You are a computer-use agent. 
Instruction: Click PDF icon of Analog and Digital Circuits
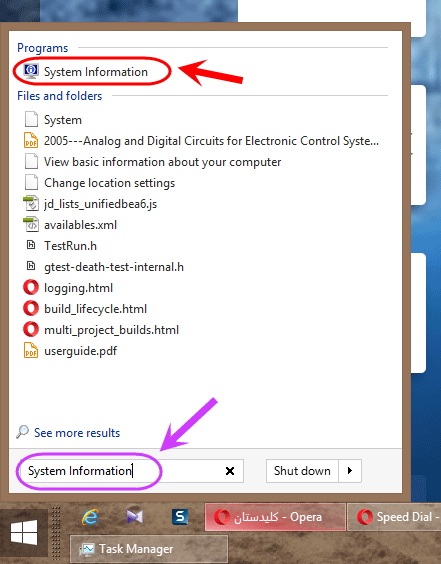[31, 140]
